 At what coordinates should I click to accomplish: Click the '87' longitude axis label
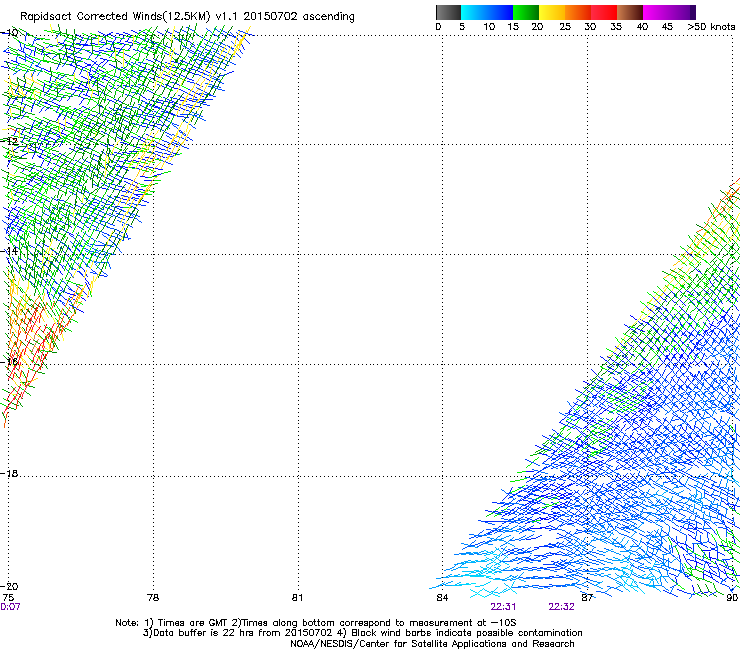pos(587,597)
